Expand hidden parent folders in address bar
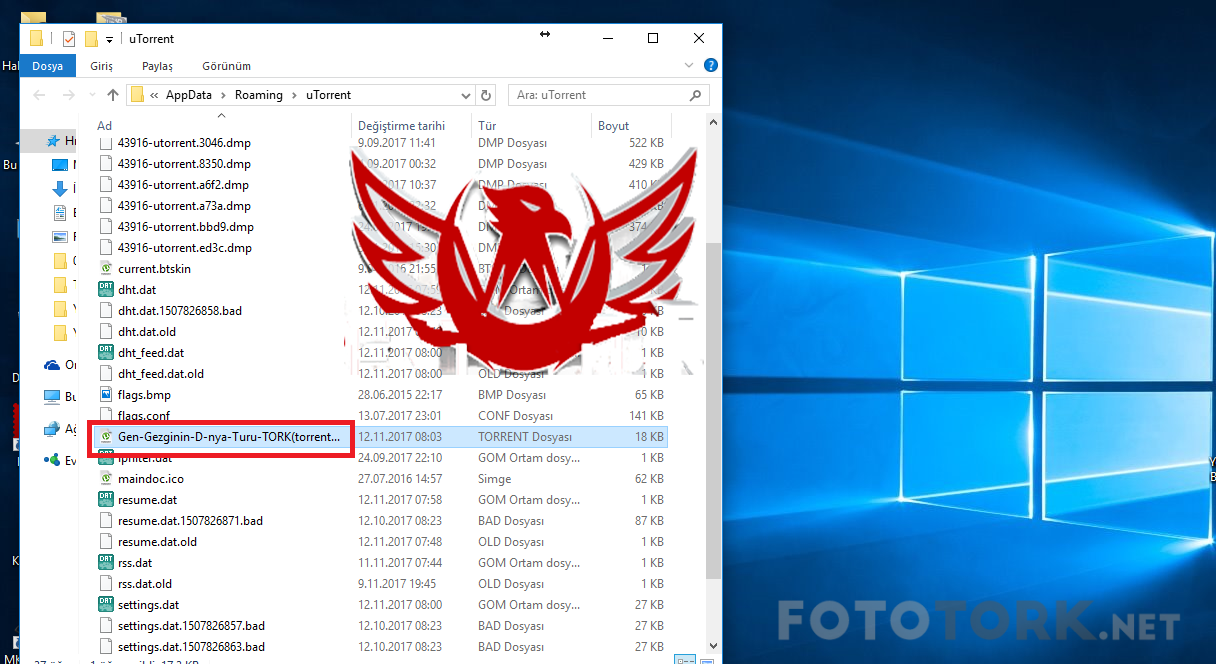The image size is (1216, 664). [155, 95]
